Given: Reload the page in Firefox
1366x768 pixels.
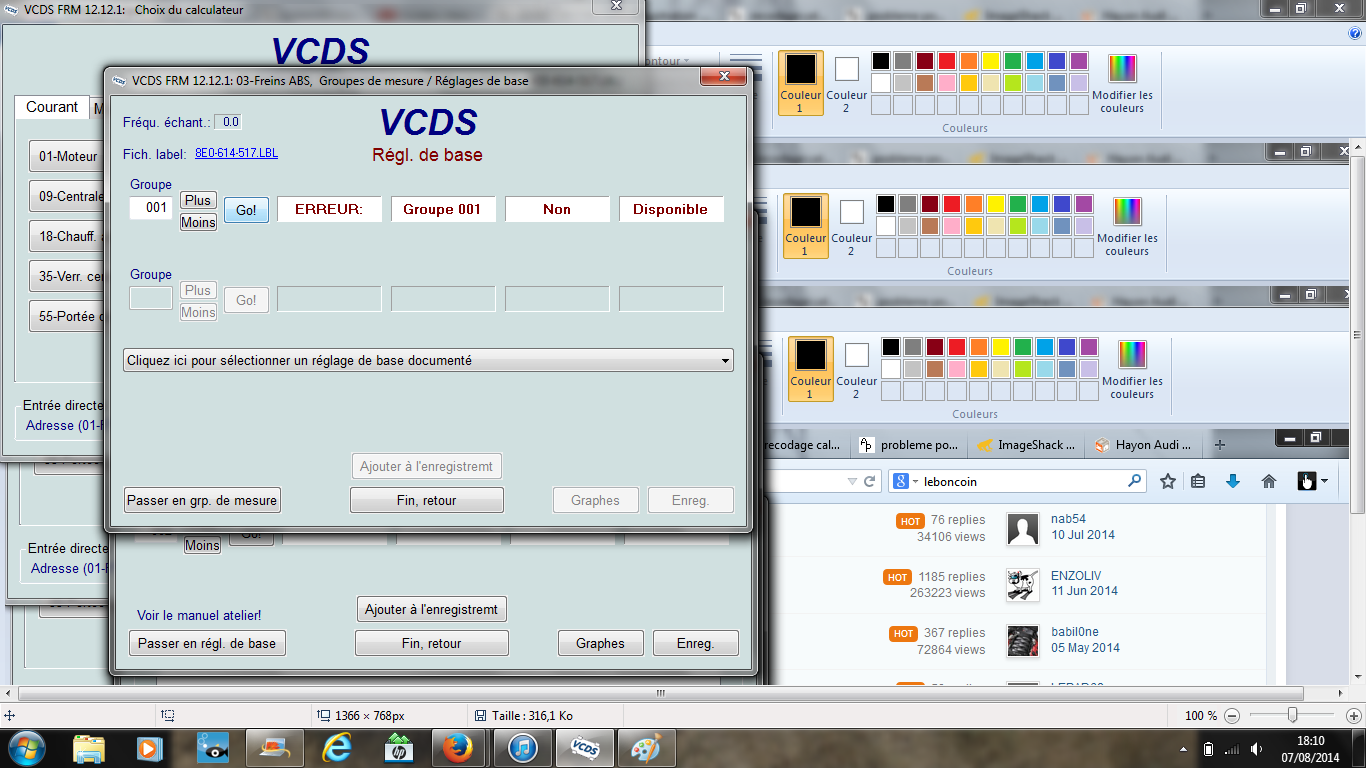Looking at the screenshot, I should tap(871, 481).
